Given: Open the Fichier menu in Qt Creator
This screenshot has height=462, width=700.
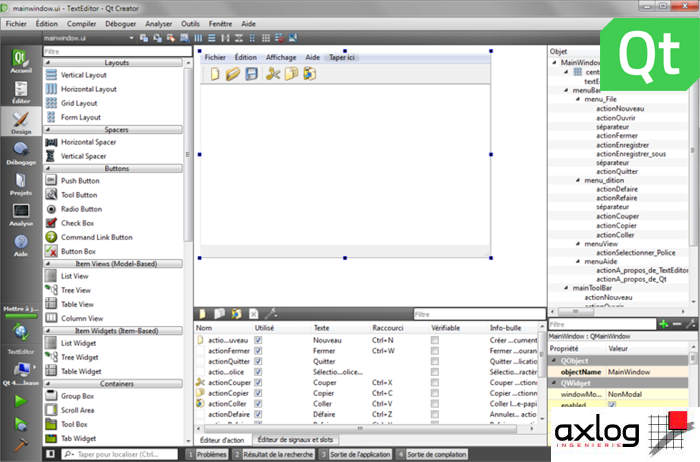Looking at the screenshot, I should [16, 24].
